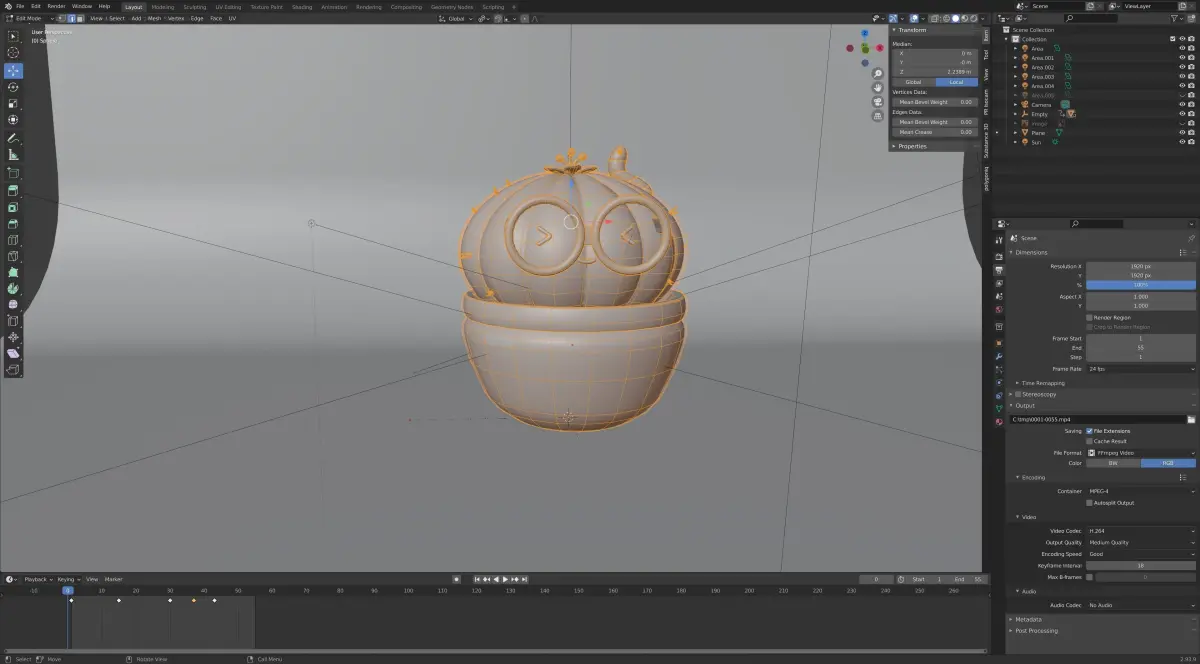
Task: Switch to the Modeling workspace tab
Action: pyautogui.click(x=162, y=7)
